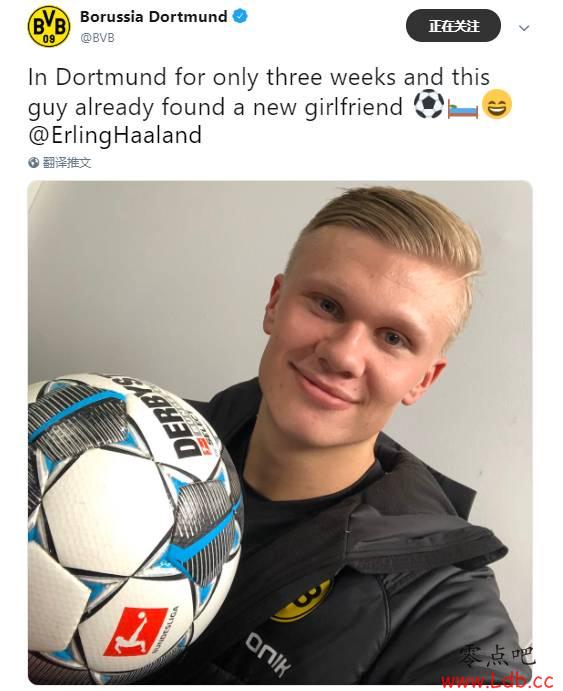Screen dimensions: 563x691
Task: Click the soccer ball emoji in tweet
Action: [x=429, y=105]
